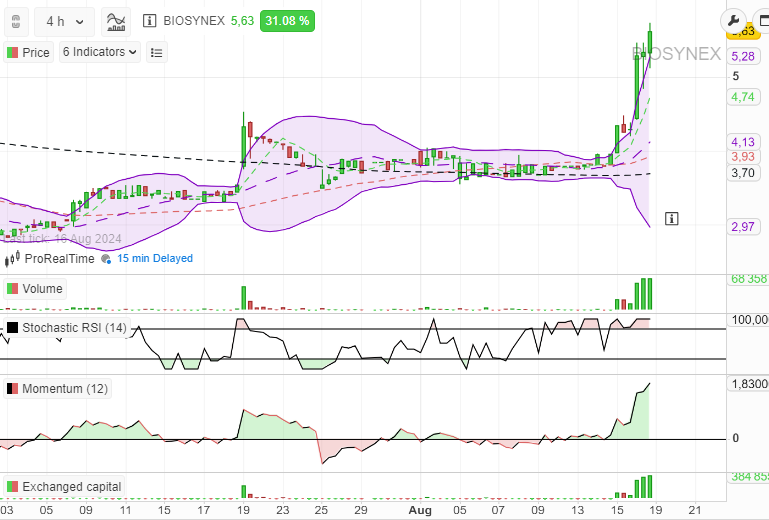Click the BIOSYNEX instrument name
The height and width of the screenshot is (520, 769).
(x=194, y=21)
